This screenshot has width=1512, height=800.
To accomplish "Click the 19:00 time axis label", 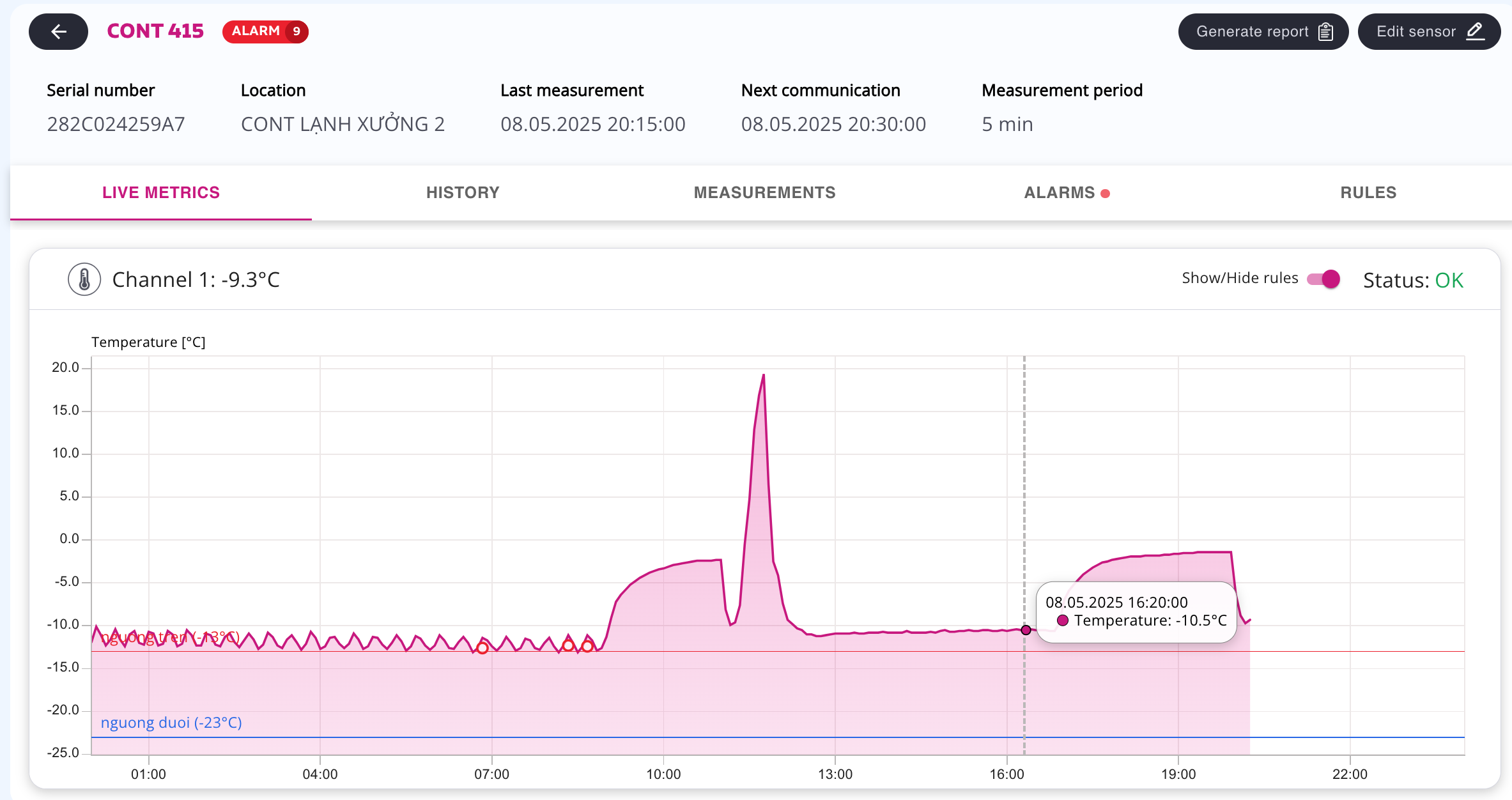I will (1178, 774).
